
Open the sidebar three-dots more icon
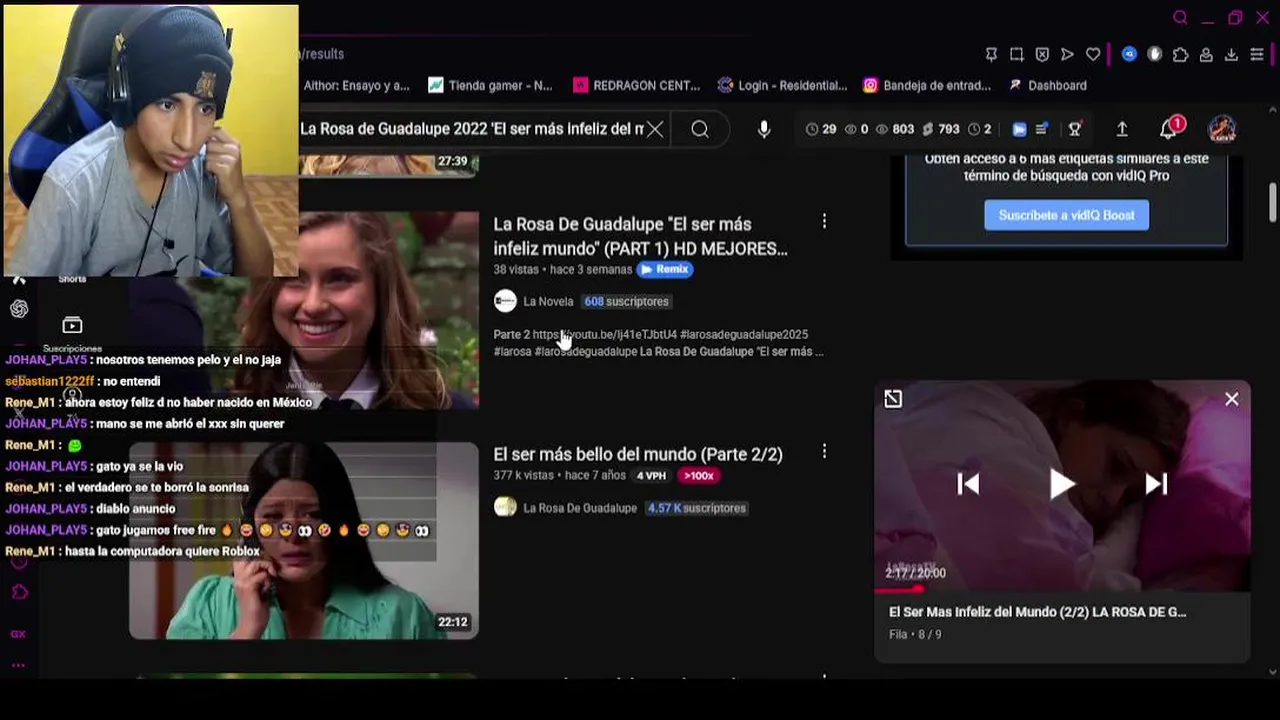tap(19, 664)
